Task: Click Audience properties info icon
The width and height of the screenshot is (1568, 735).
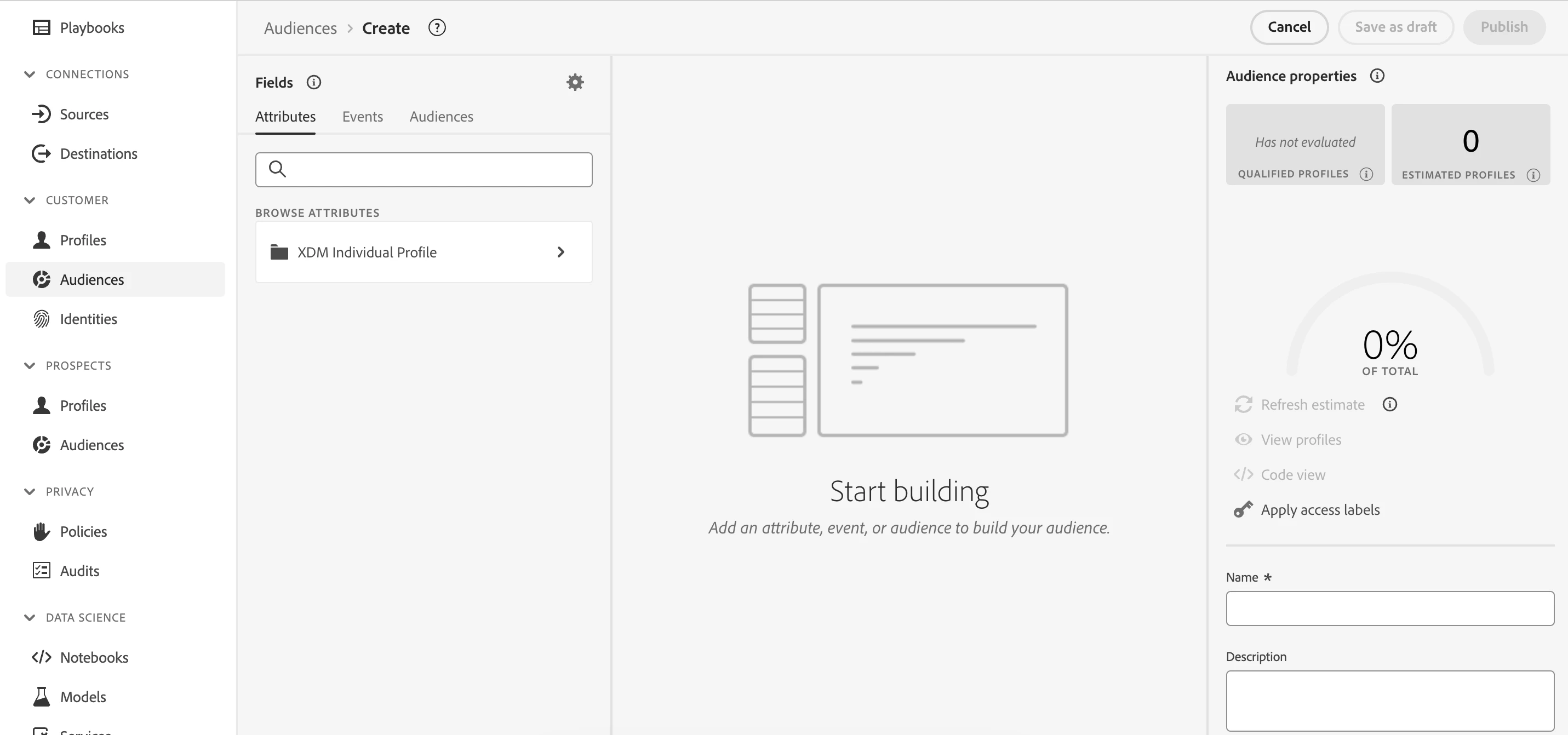Action: [1377, 76]
